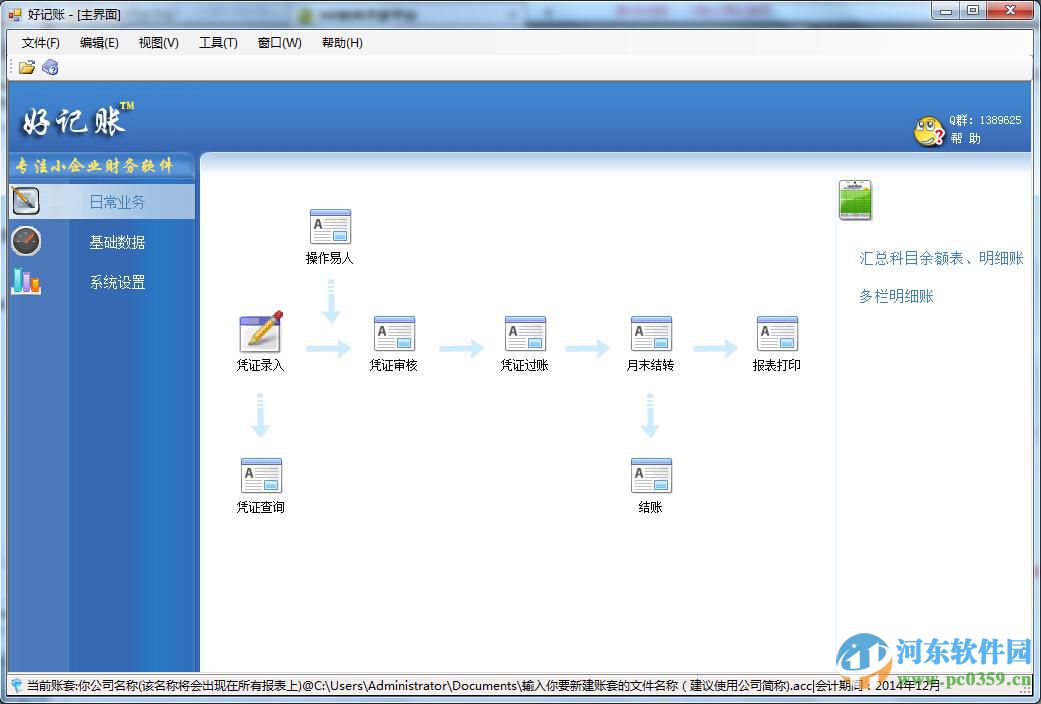Open the 工具(T) menu
This screenshot has width=1041, height=704.
(x=217, y=43)
